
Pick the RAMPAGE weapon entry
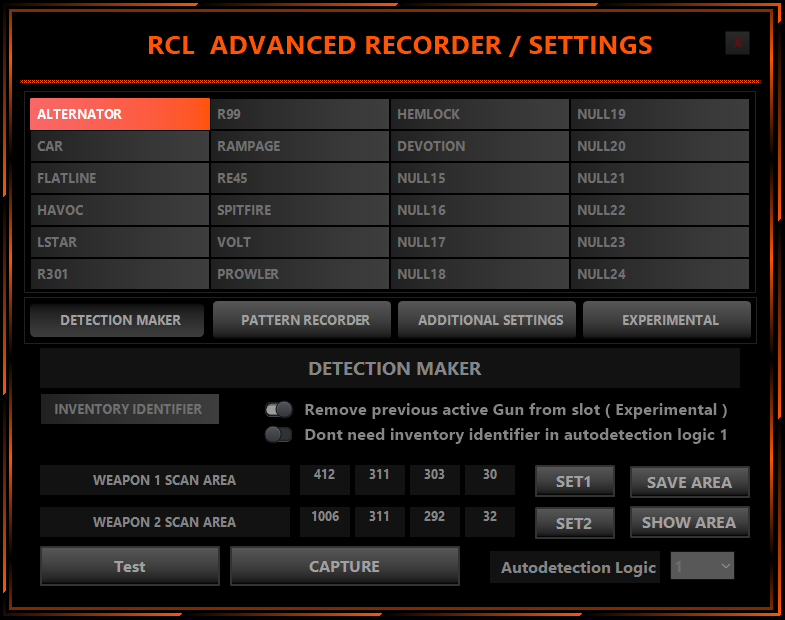(x=300, y=146)
